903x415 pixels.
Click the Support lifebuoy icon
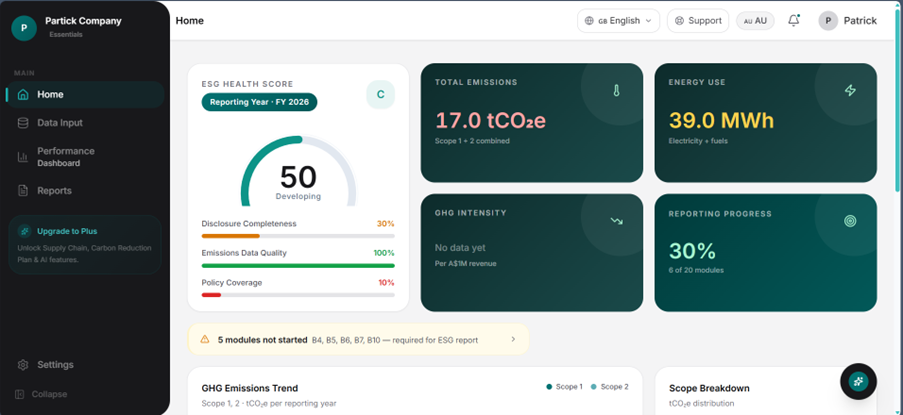[x=679, y=21]
